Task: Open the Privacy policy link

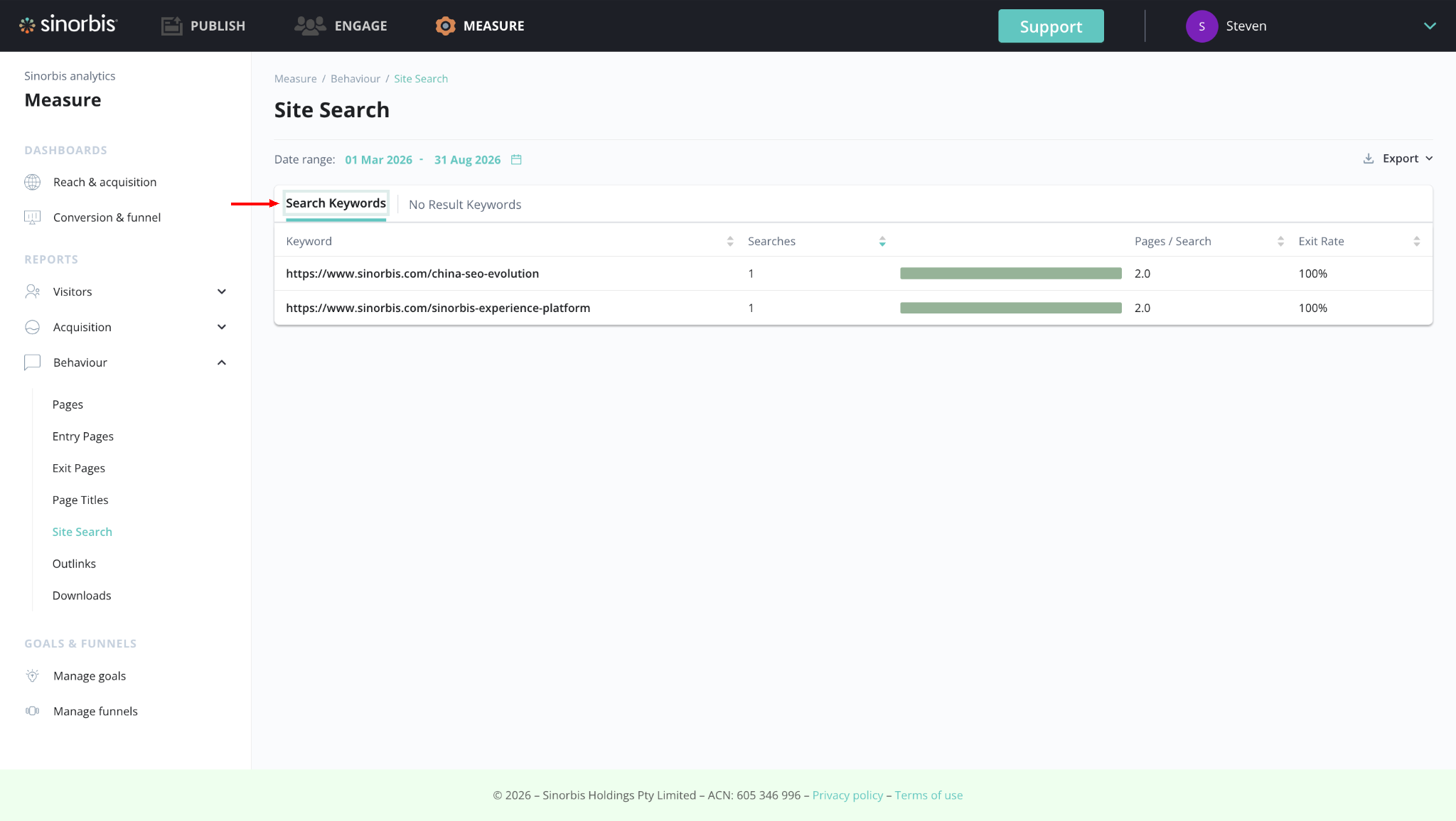Action: [x=847, y=795]
